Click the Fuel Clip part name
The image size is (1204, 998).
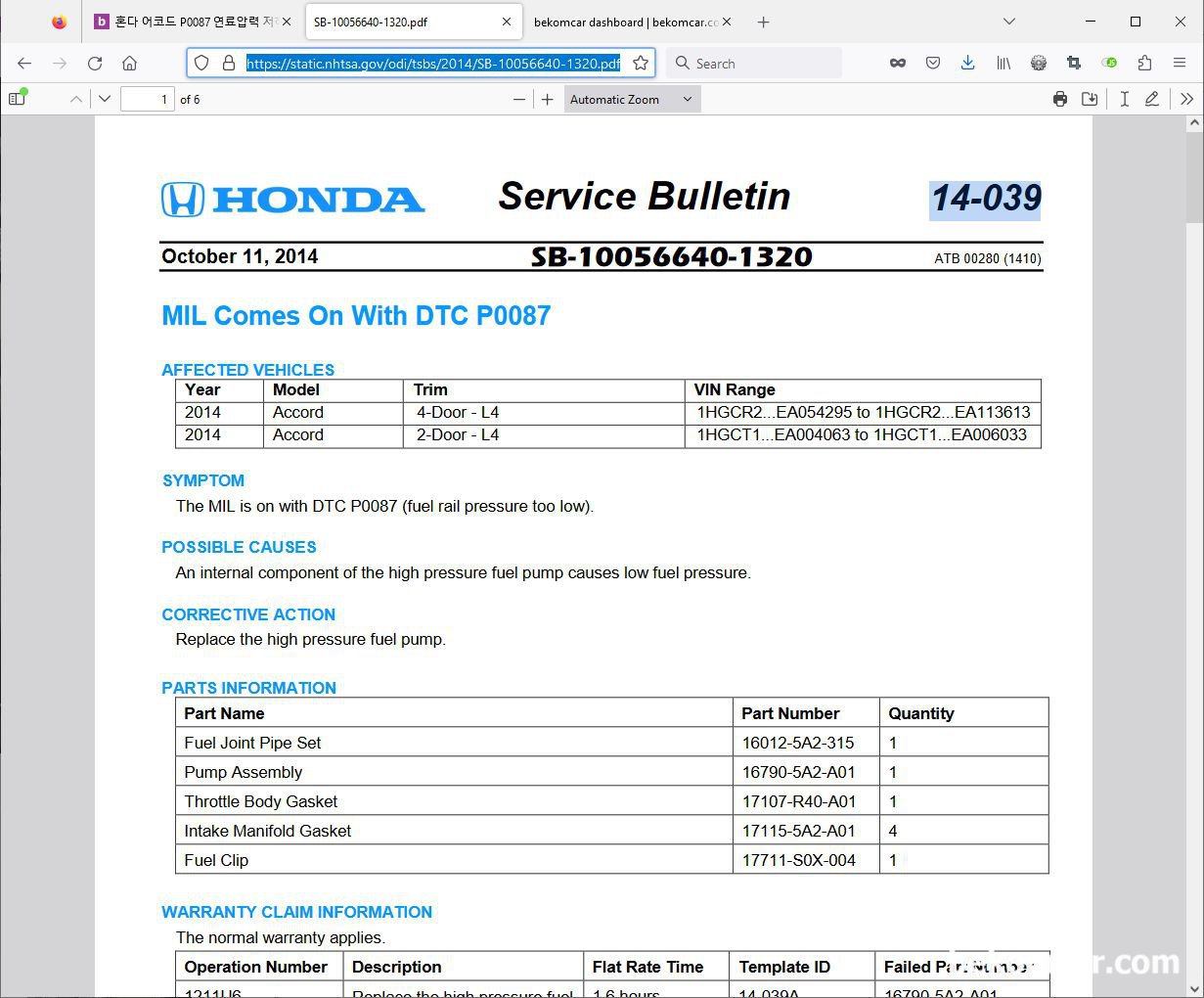pyautogui.click(x=216, y=860)
